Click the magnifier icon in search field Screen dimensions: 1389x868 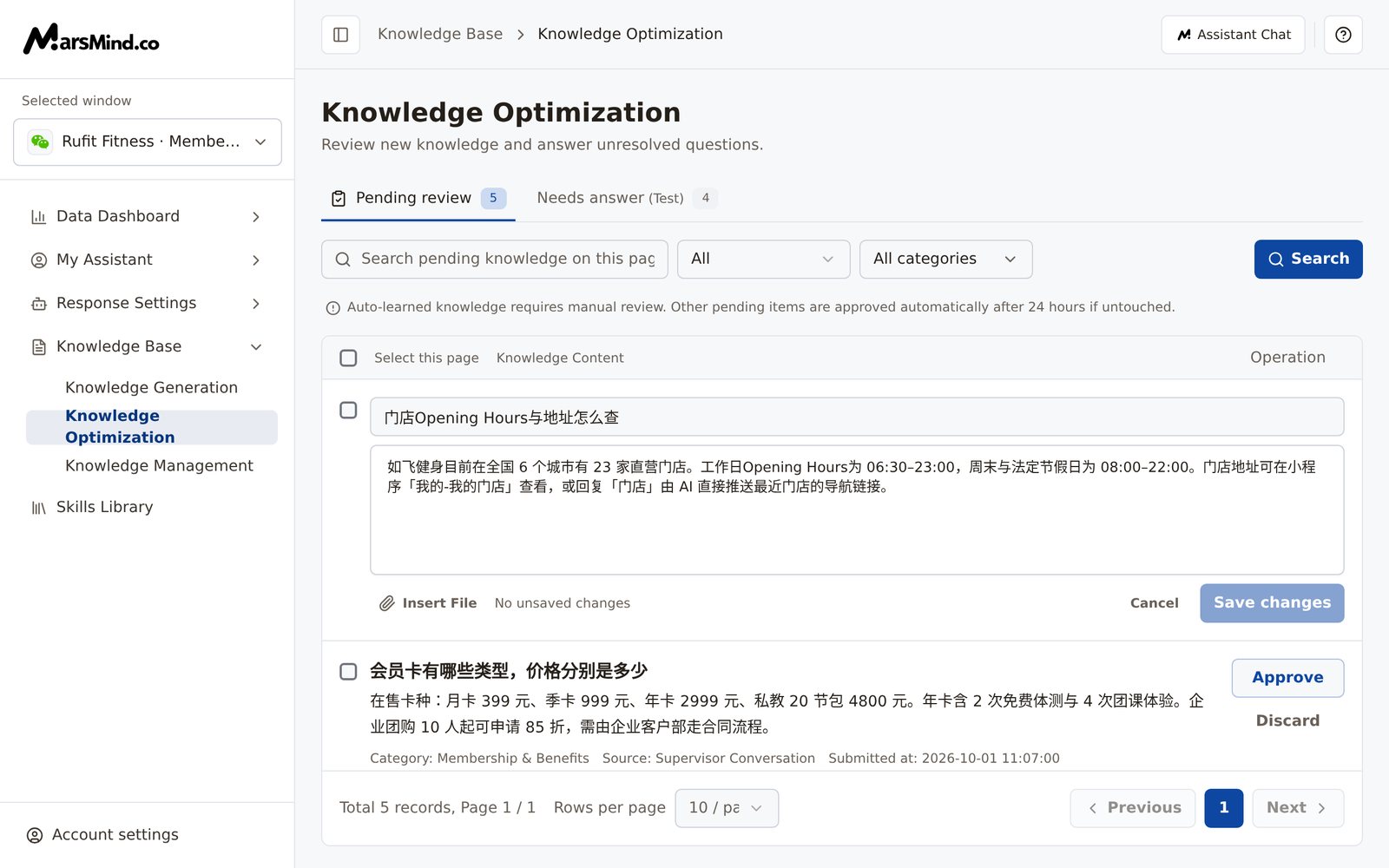[343, 260]
